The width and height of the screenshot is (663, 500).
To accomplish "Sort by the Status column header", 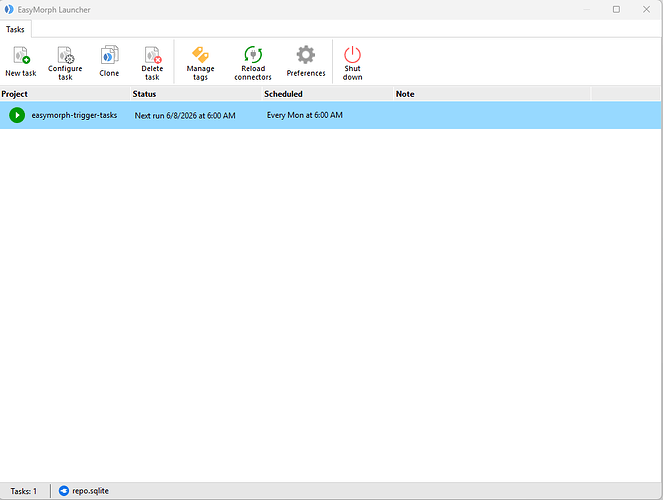I will click(x=196, y=94).
